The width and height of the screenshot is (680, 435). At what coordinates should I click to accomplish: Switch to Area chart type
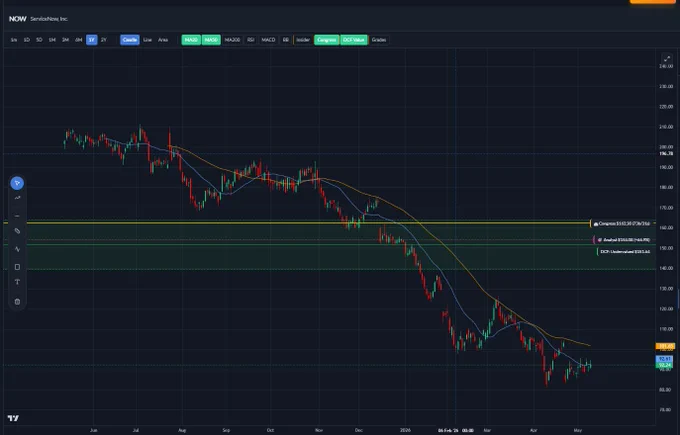pos(163,40)
